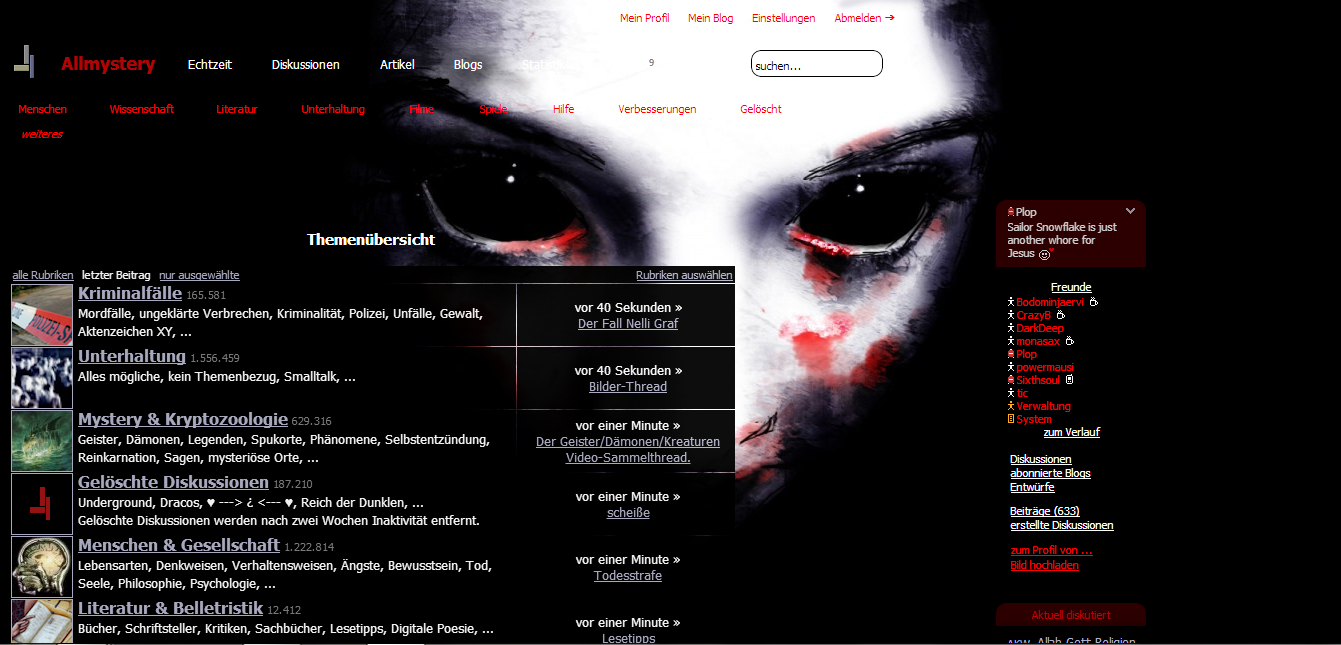
Task: Open 'Der Fall Nelli Graf' thread
Action: click(x=628, y=324)
